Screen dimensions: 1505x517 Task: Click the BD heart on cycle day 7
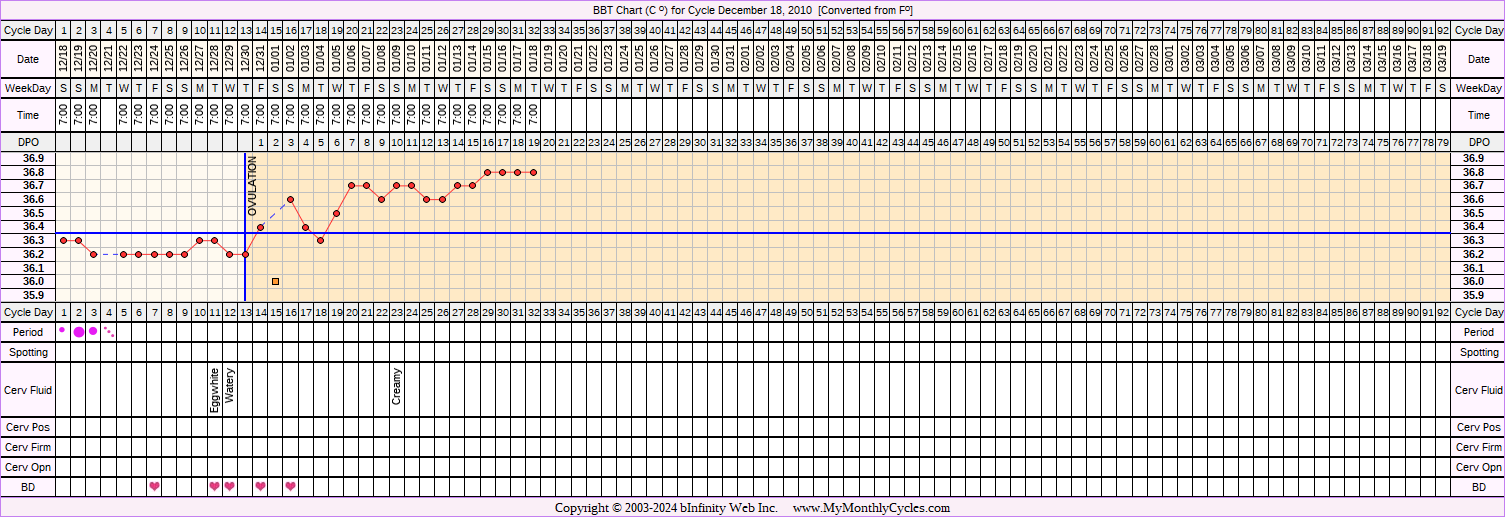154,487
